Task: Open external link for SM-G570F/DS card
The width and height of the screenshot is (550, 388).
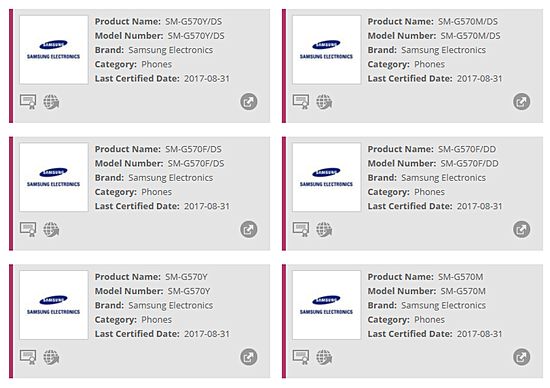Action: (x=249, y=229)
